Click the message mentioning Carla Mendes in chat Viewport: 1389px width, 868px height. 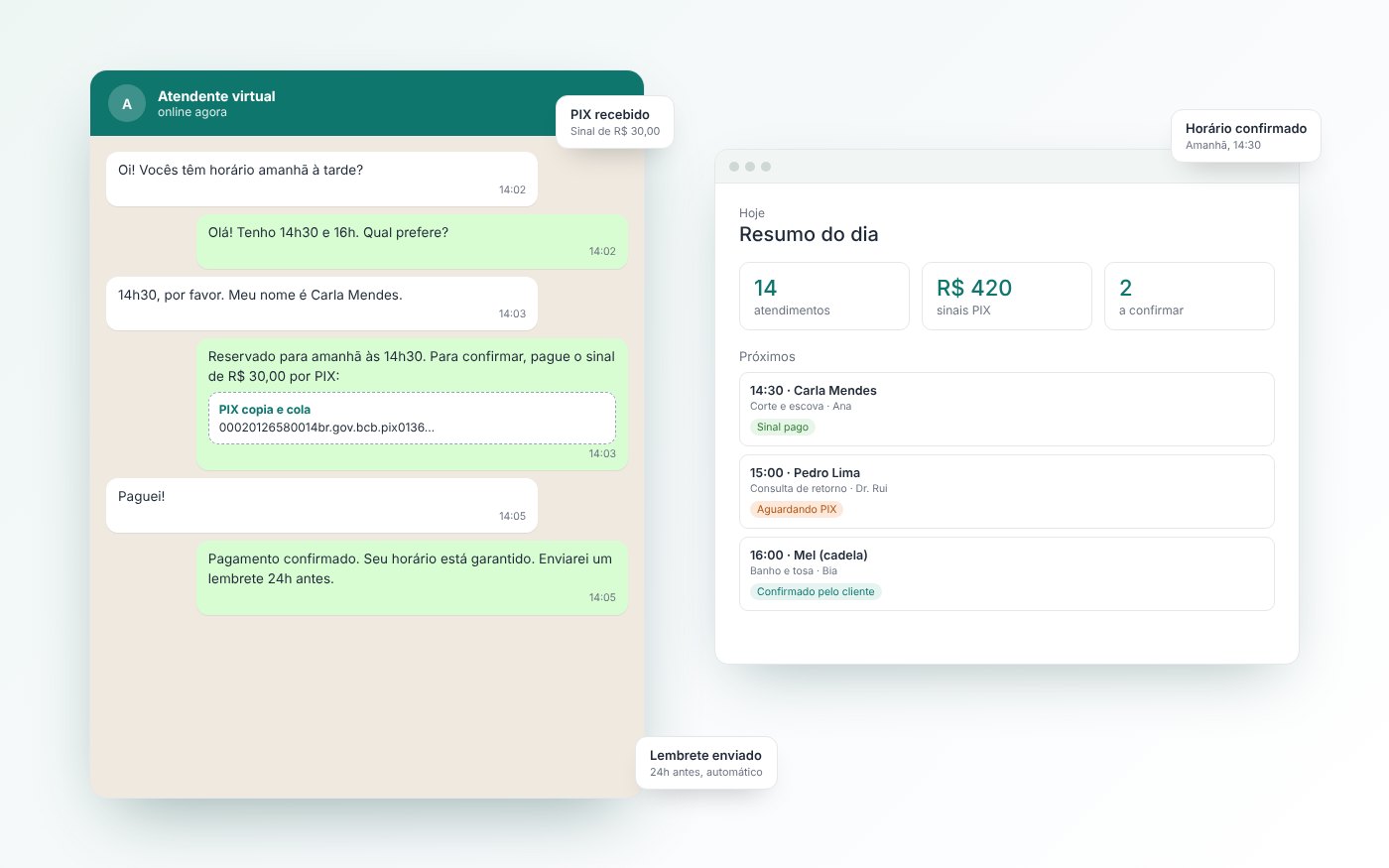(x=321, y=304)
